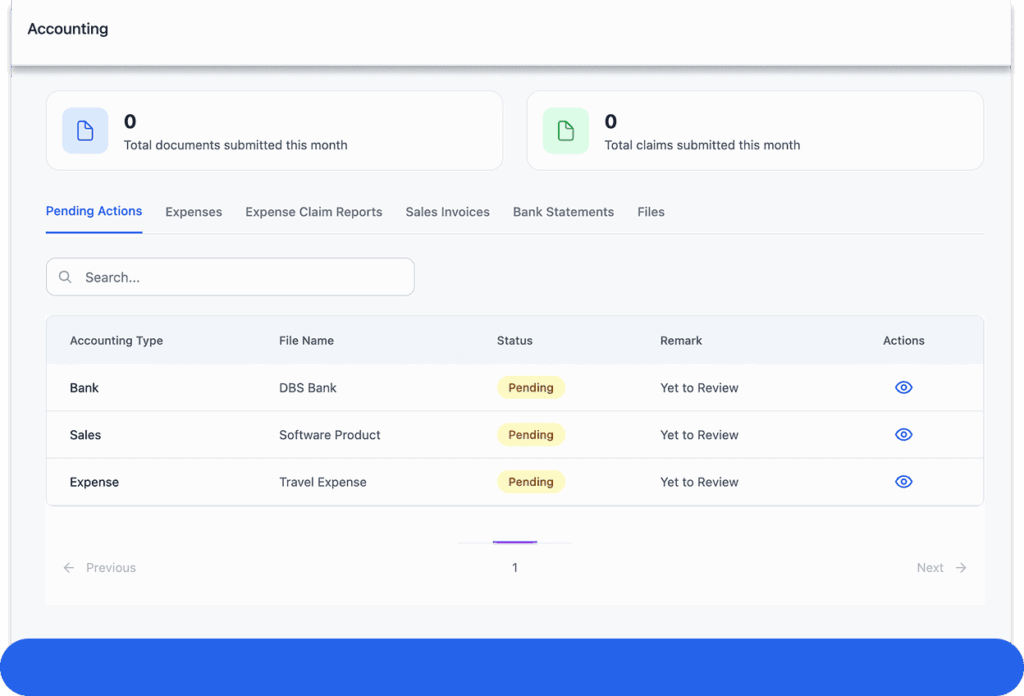
Task: Switch to the Expenses tab
Action: (193, 212)
